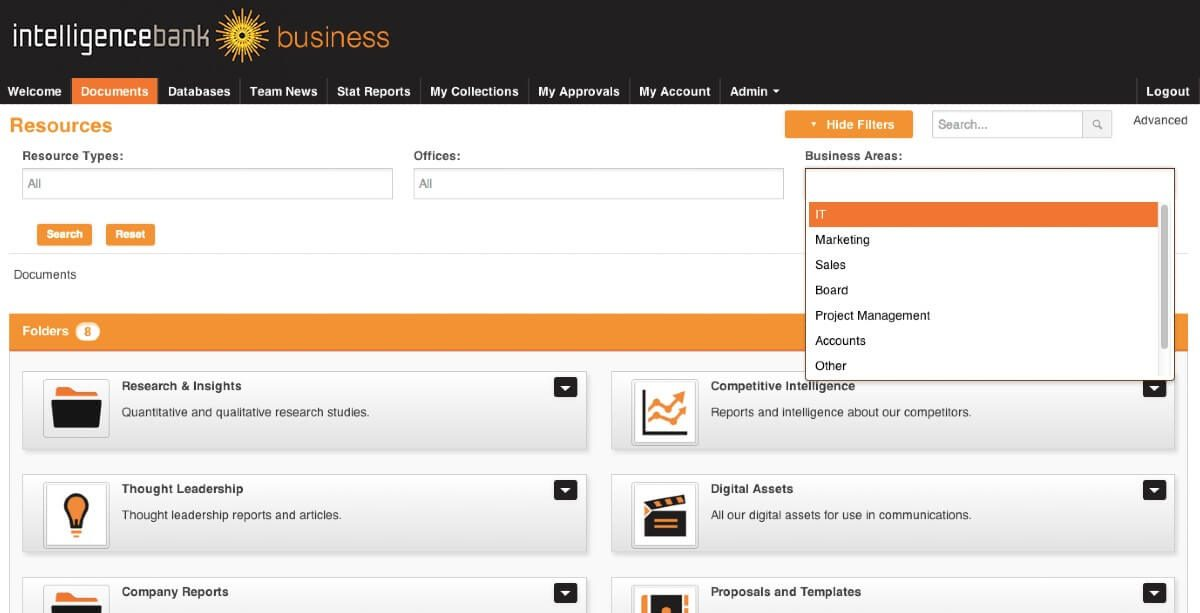Open the Research & Insights folder title
This screenshot has height=613, width=1200.
[x=182, y=386]
